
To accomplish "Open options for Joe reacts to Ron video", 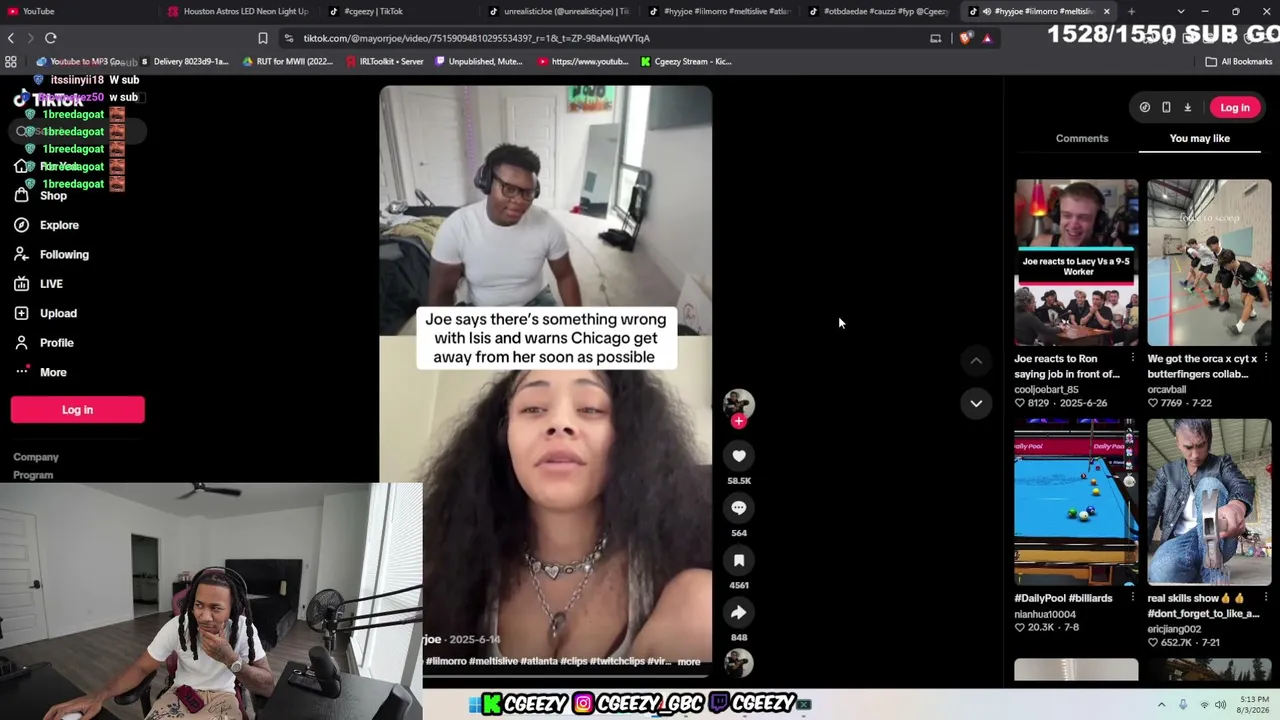I will (1133, 358).
